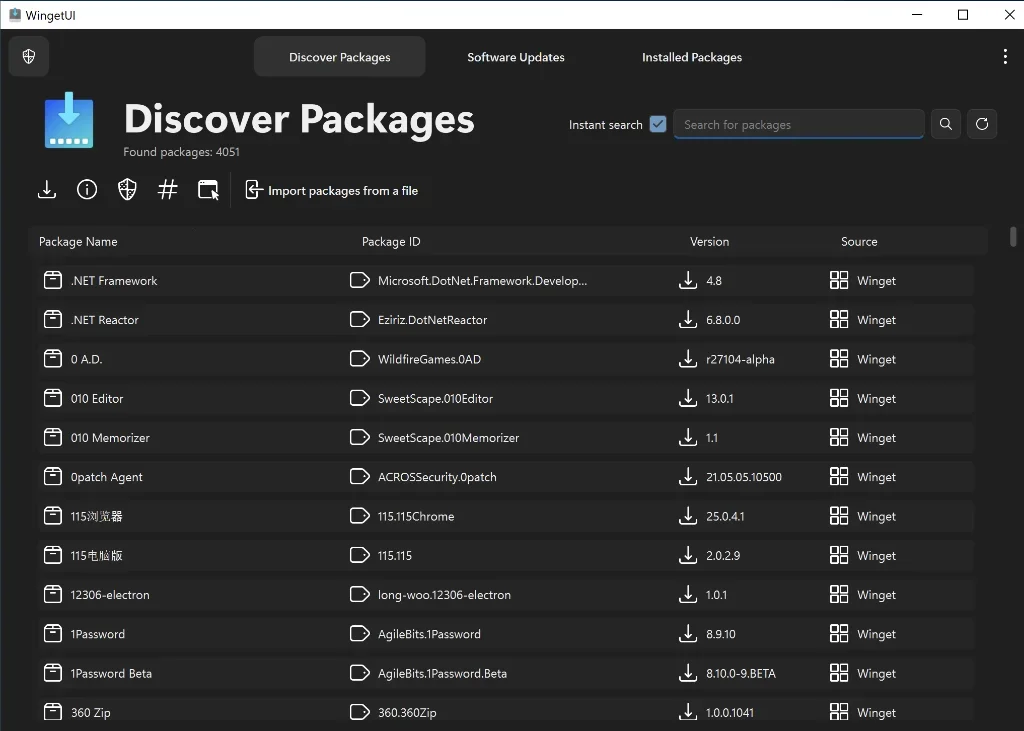Image resolution: width=1024 pixels, height=731 pixels.
Task: Open the Installed Packages tab
Action: coord(692,57)
